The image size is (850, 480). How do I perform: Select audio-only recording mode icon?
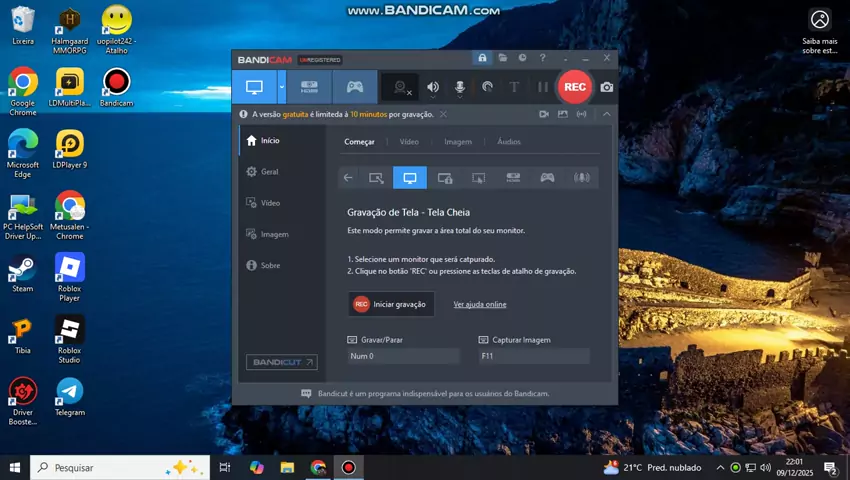(582, 178)
